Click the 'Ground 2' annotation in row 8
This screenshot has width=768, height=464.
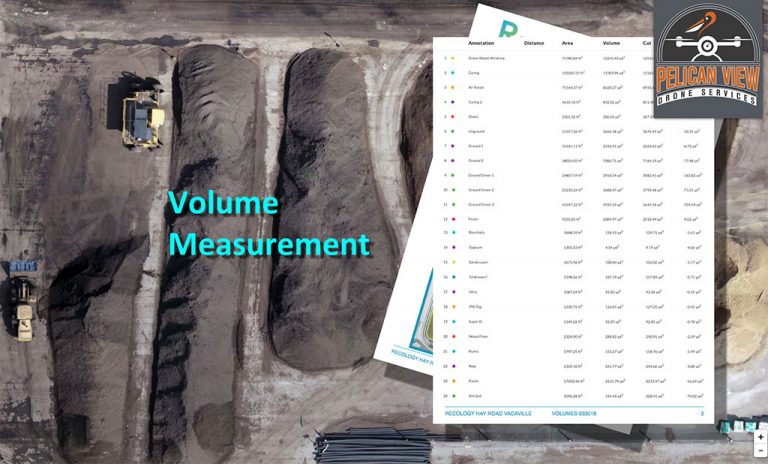[476, 161]
